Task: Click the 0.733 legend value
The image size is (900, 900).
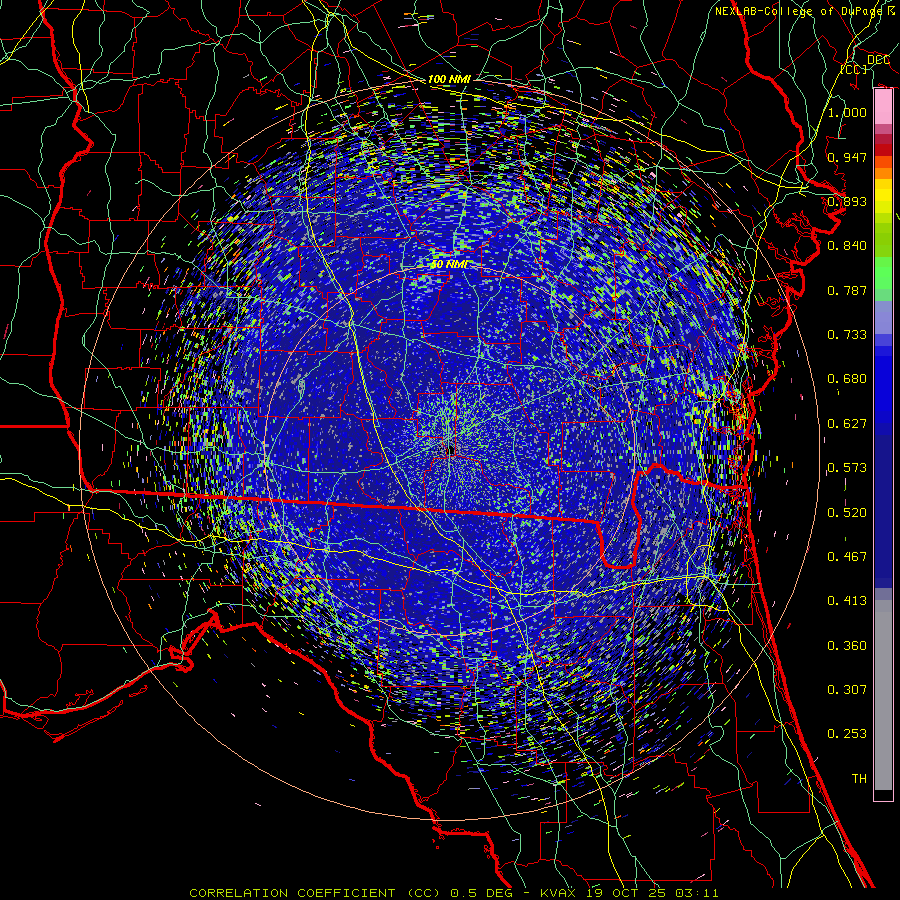Action: click(847, 335)
